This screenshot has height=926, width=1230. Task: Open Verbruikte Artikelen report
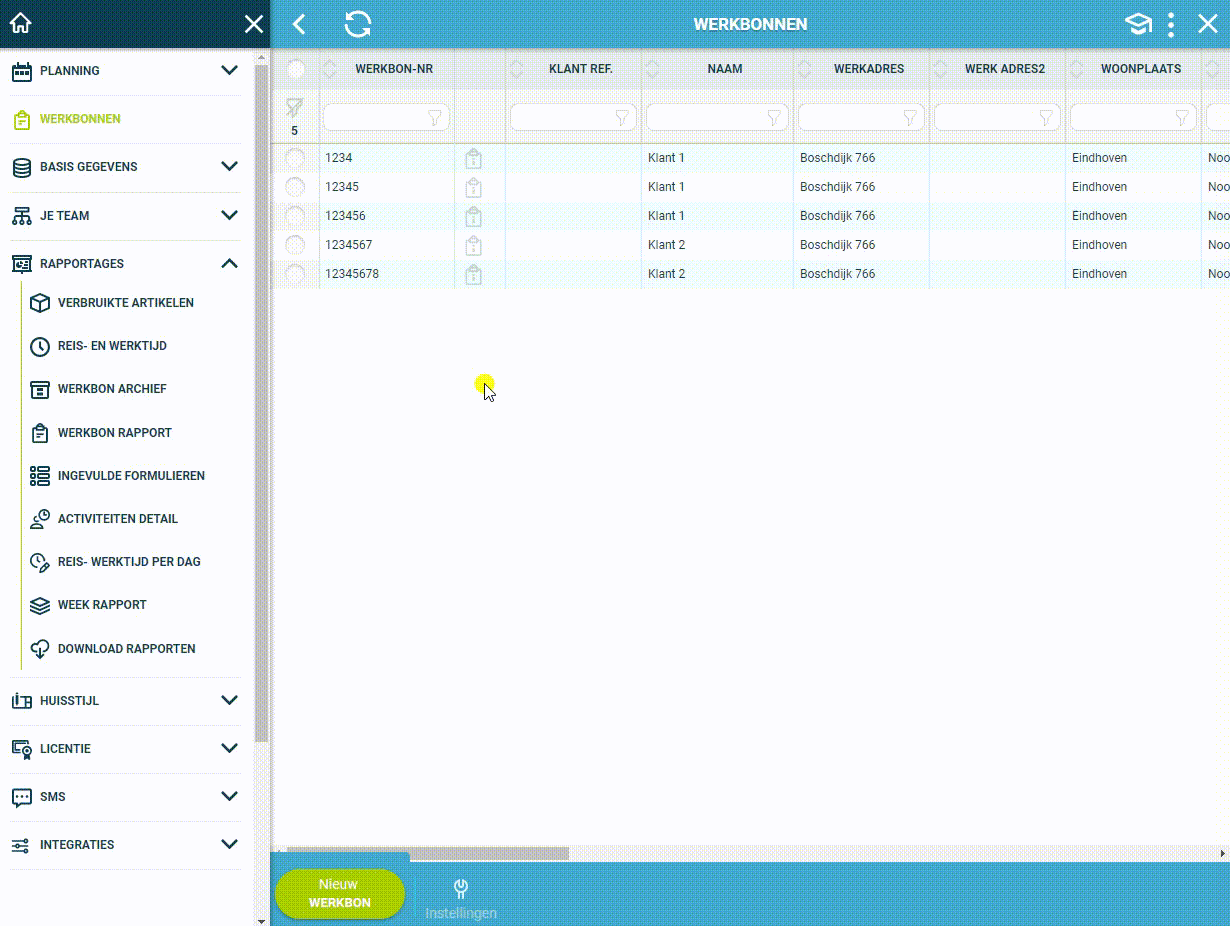[x=126, y=303]
